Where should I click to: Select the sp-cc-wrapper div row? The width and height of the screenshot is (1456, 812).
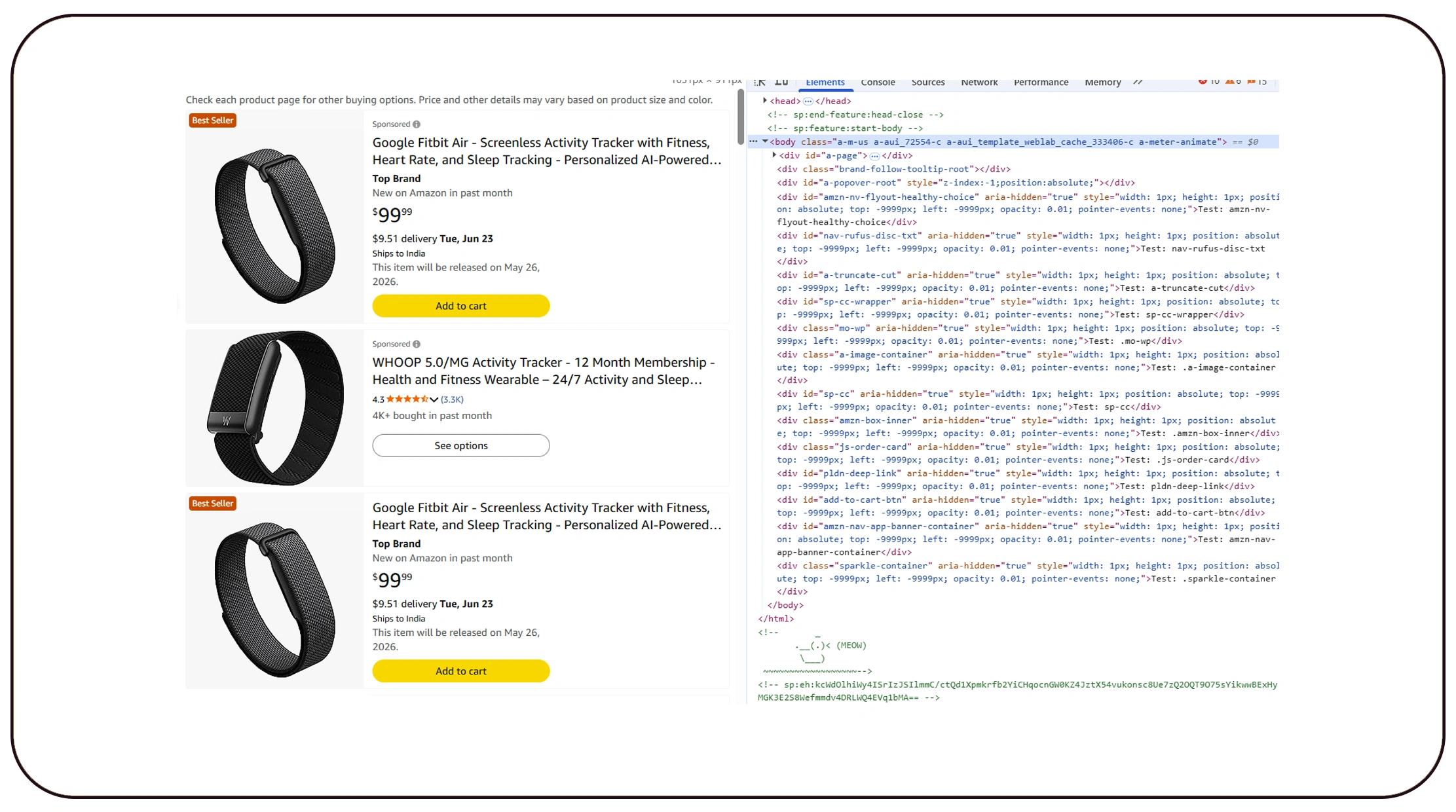pyautogui.click(x=1028, y=308)
